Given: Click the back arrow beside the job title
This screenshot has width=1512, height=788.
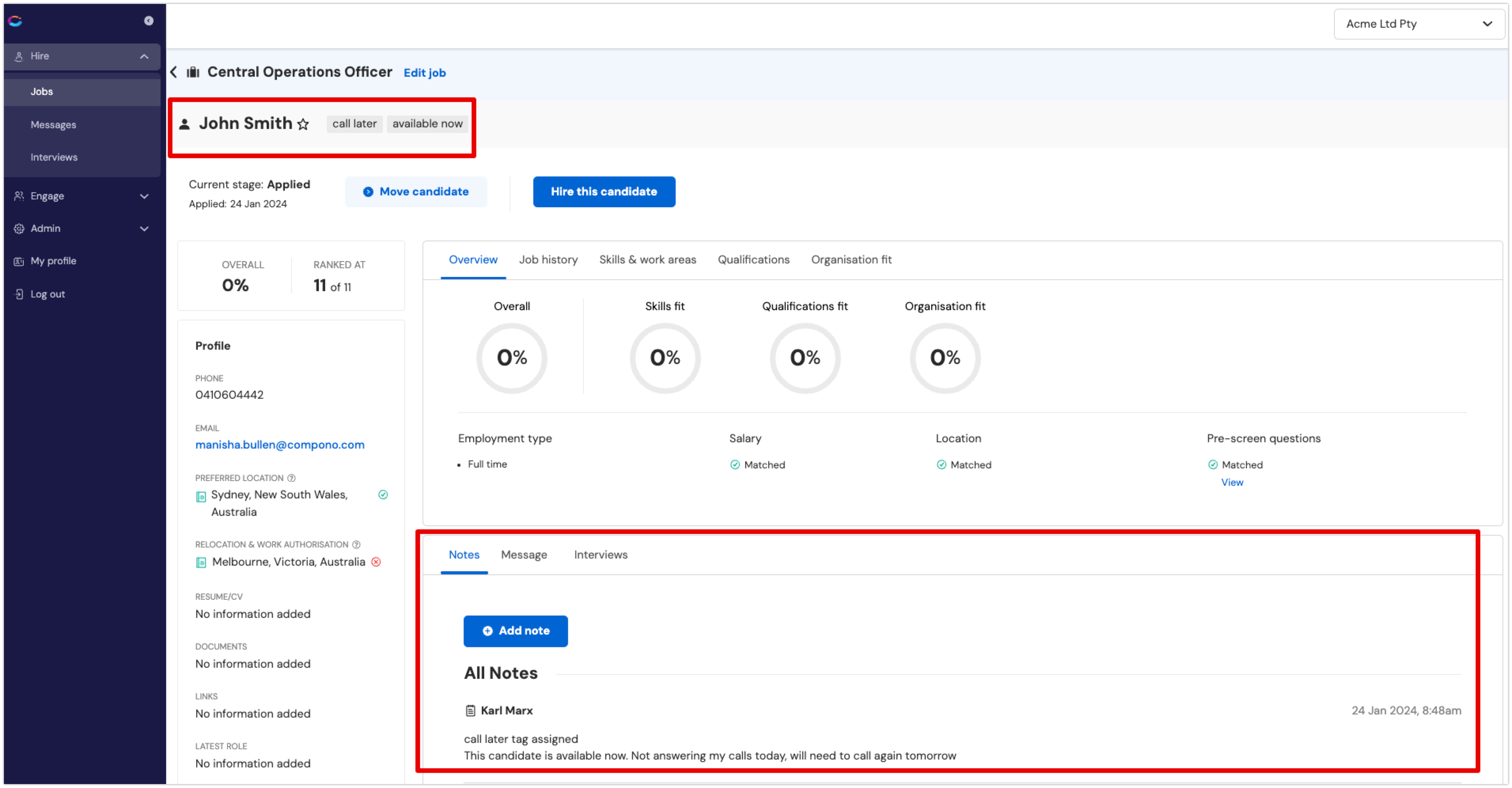Looking at the screenshot, I should point(174,72).
